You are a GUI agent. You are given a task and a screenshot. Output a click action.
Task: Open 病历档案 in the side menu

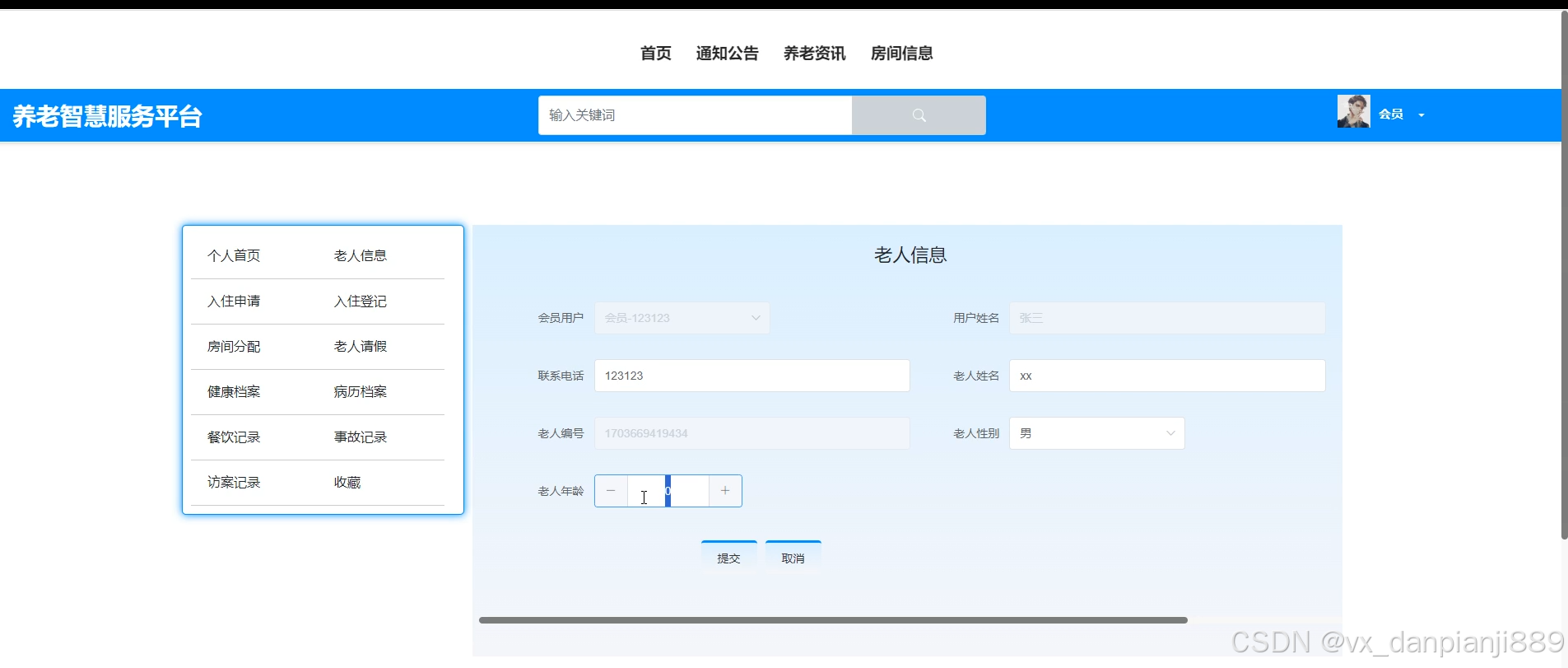pyautogui.click(x=361, y=392)
